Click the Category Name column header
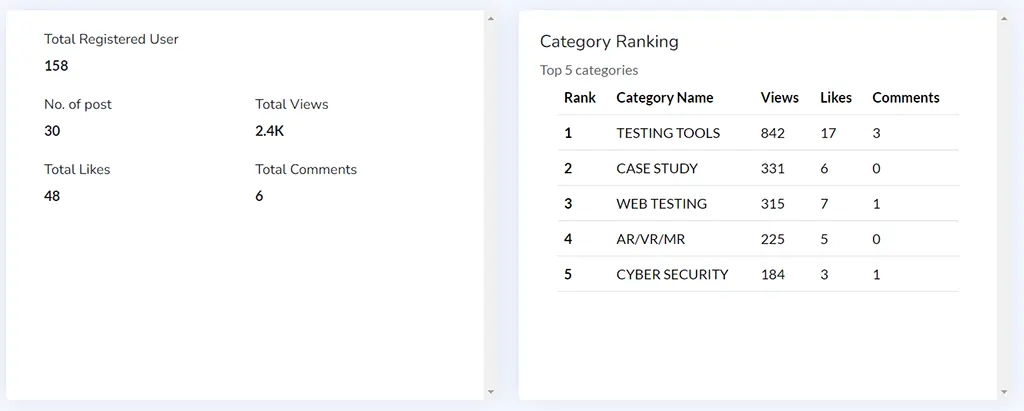This screenshot has height=411, width=1024. tap(665, 97)
